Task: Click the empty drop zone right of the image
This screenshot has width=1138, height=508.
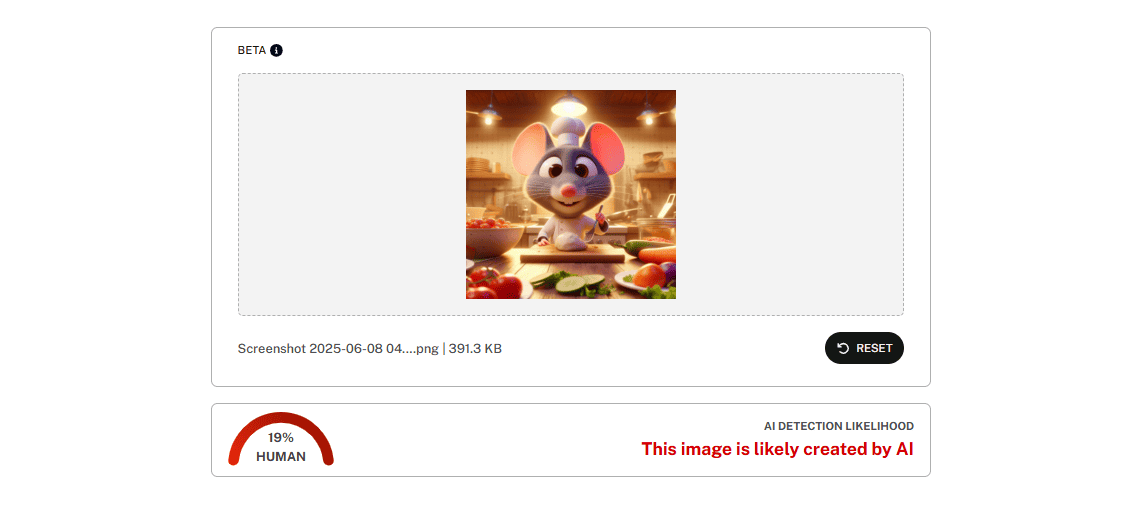Action: 790,194
